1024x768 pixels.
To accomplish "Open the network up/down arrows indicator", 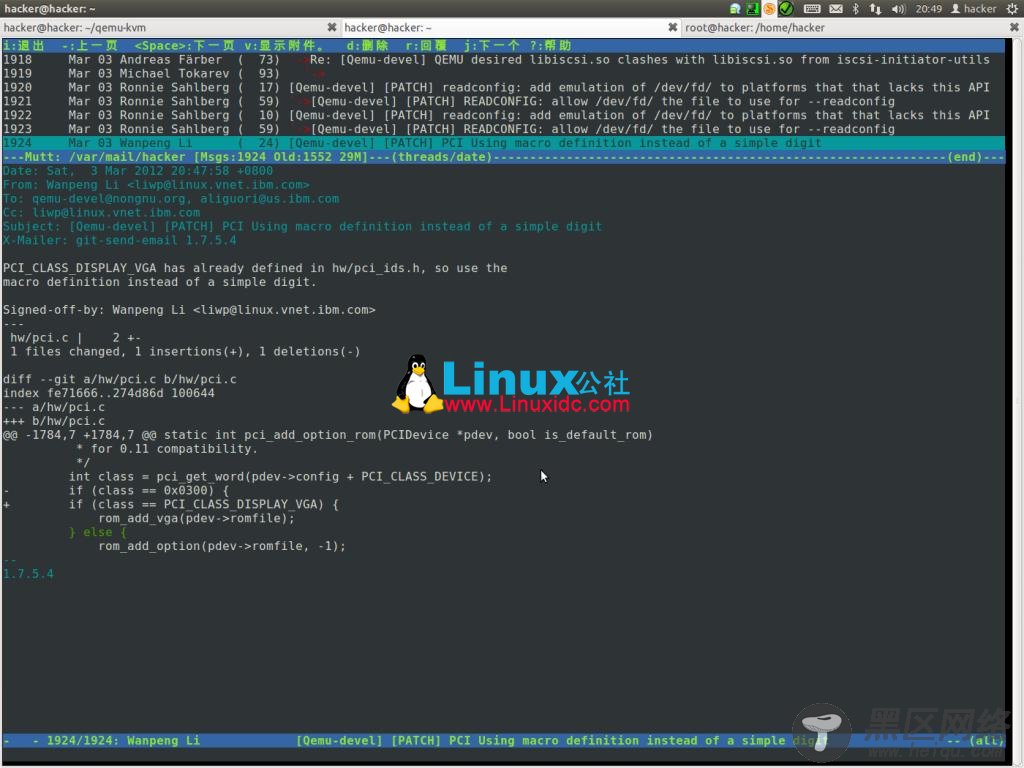I will pyautogui.click(x=875, y=8).
